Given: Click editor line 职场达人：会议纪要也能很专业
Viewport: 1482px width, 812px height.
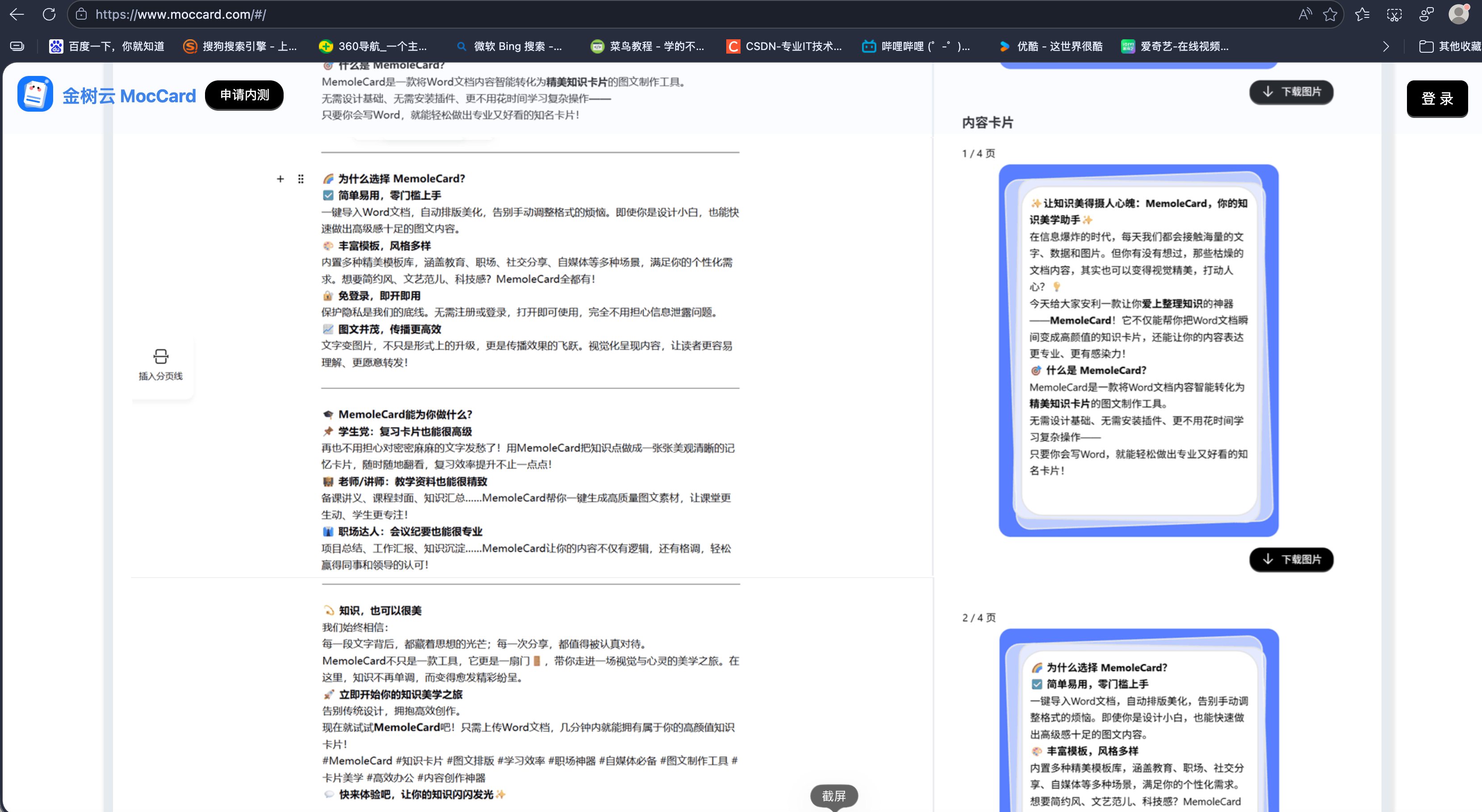Looking at the screenshot, I should pyautogui.click(x=402, y=532).
